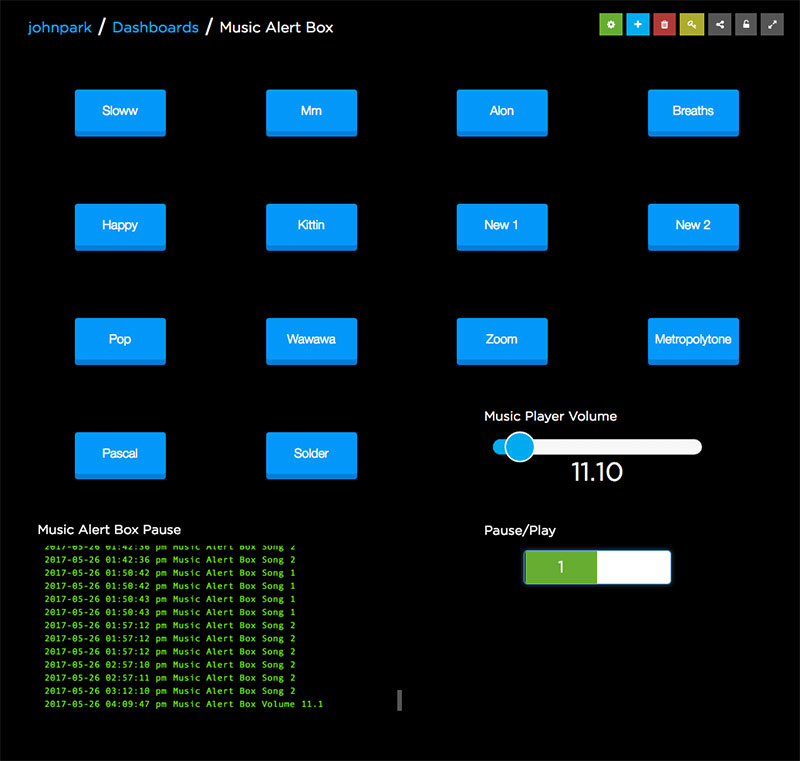Enter fullscreen with the expand arrows icon
This screenshot has width=800, height=761.
click(x=772, y=25)
